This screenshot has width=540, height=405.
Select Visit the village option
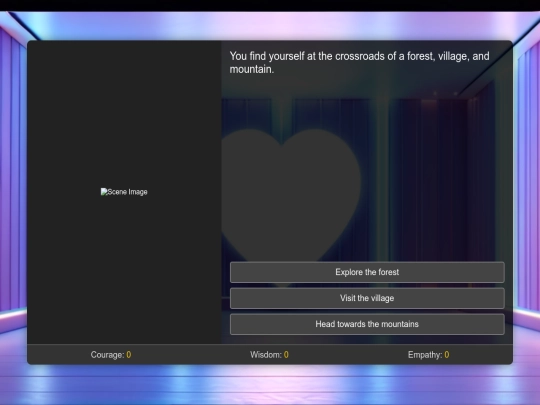pyautogui.click(x=367, y=298)
